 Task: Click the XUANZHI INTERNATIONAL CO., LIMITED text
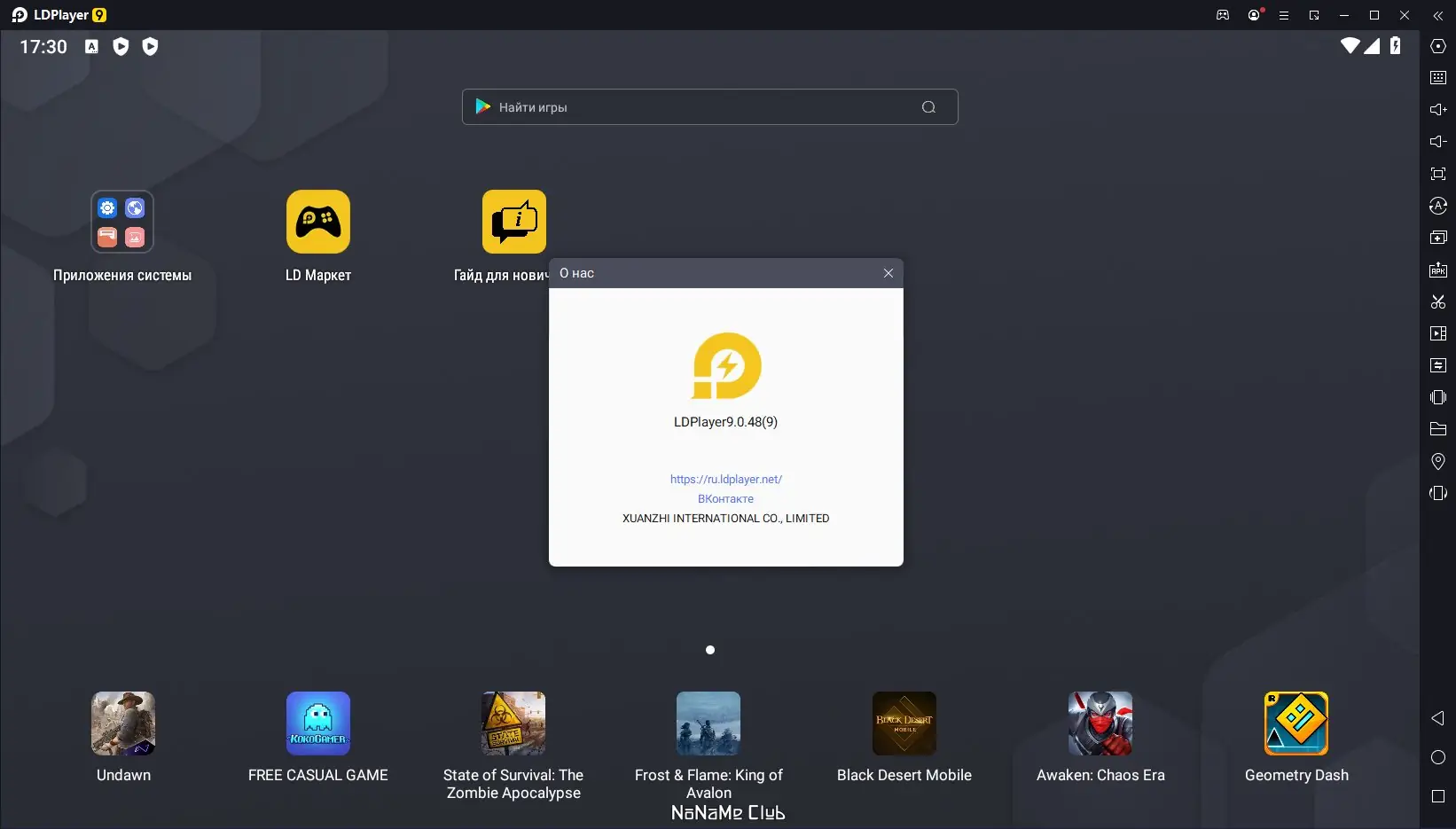726,519
